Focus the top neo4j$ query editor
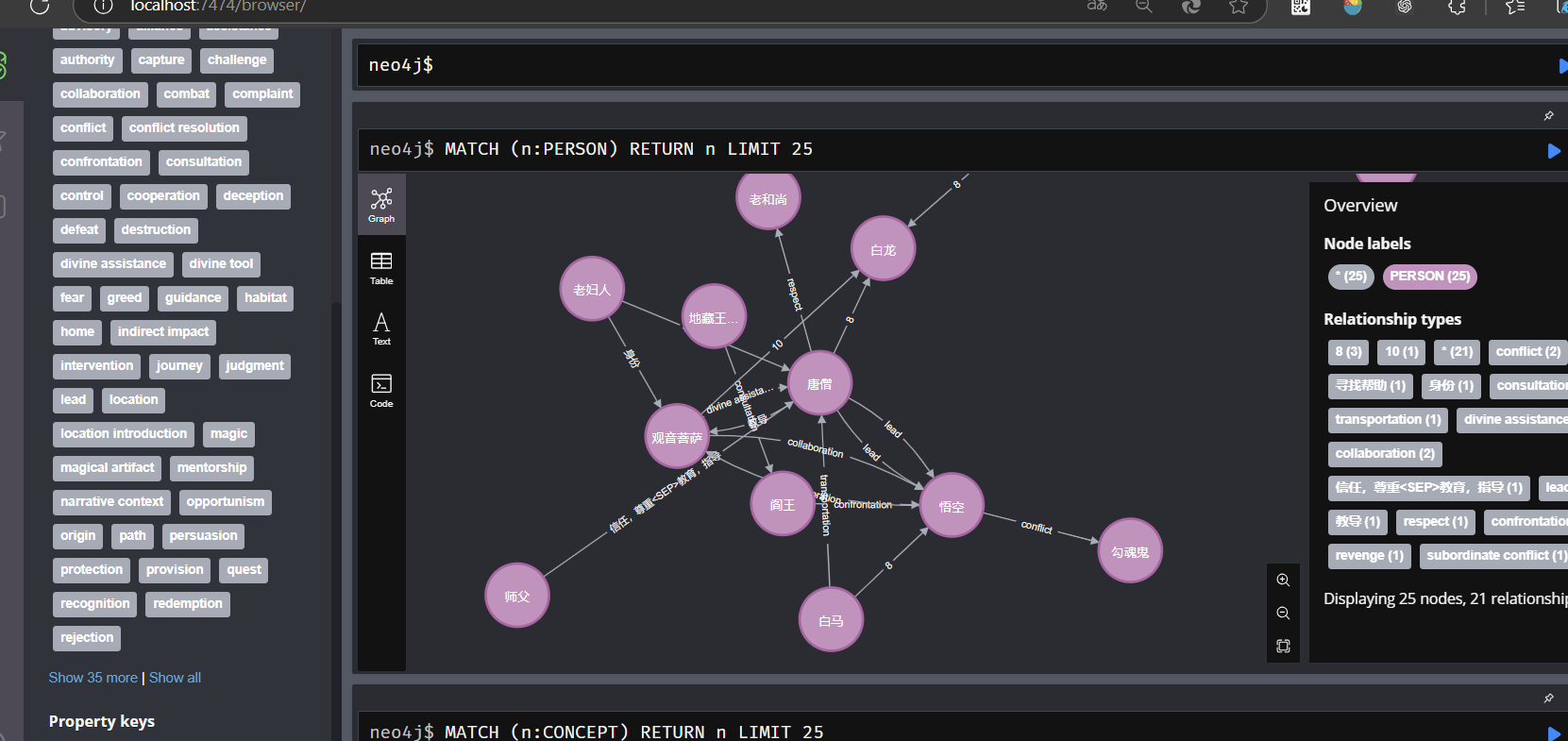The height and width of the screenshot is (741, 1568). 944,65
